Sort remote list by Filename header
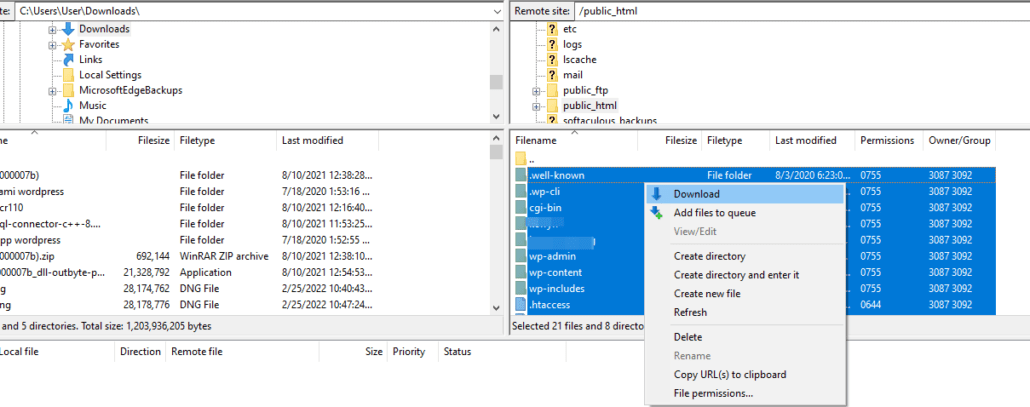 (574, 140)
